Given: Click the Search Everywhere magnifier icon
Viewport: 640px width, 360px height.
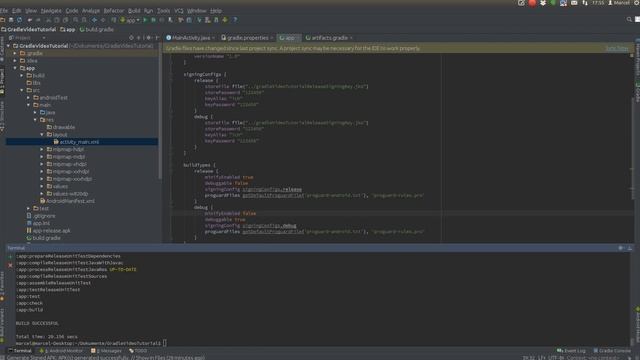Looking at the screenshot, I should click(629, 19).
